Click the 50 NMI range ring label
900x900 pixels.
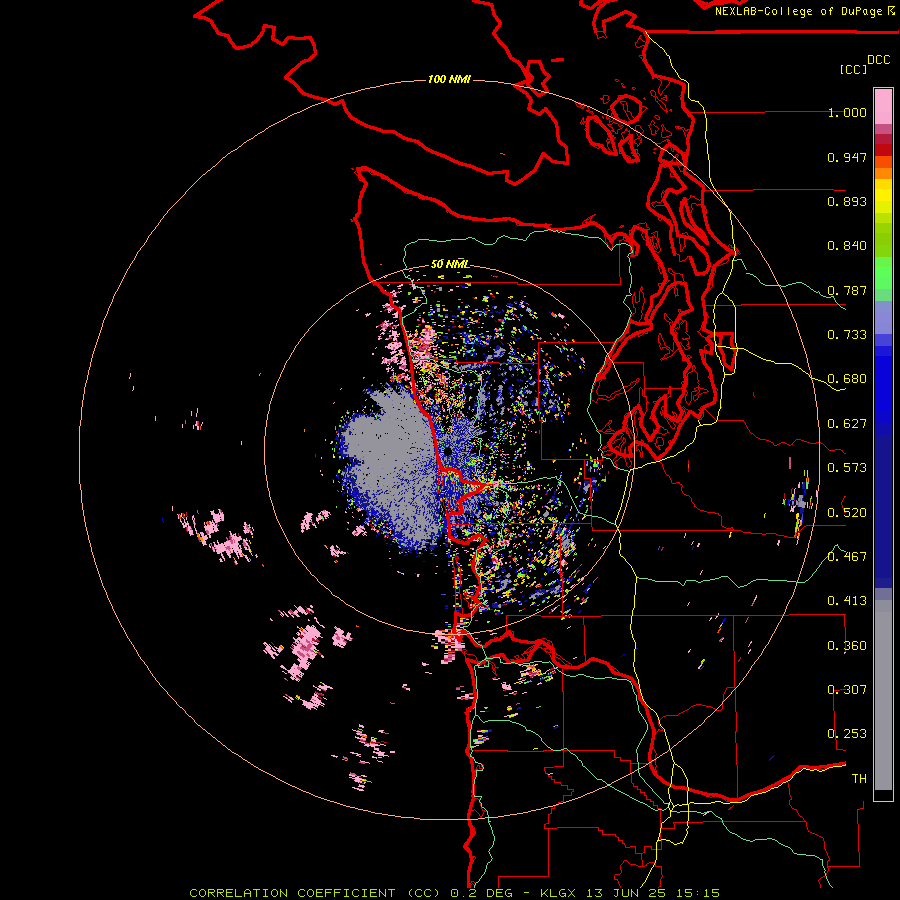(450, 264)
